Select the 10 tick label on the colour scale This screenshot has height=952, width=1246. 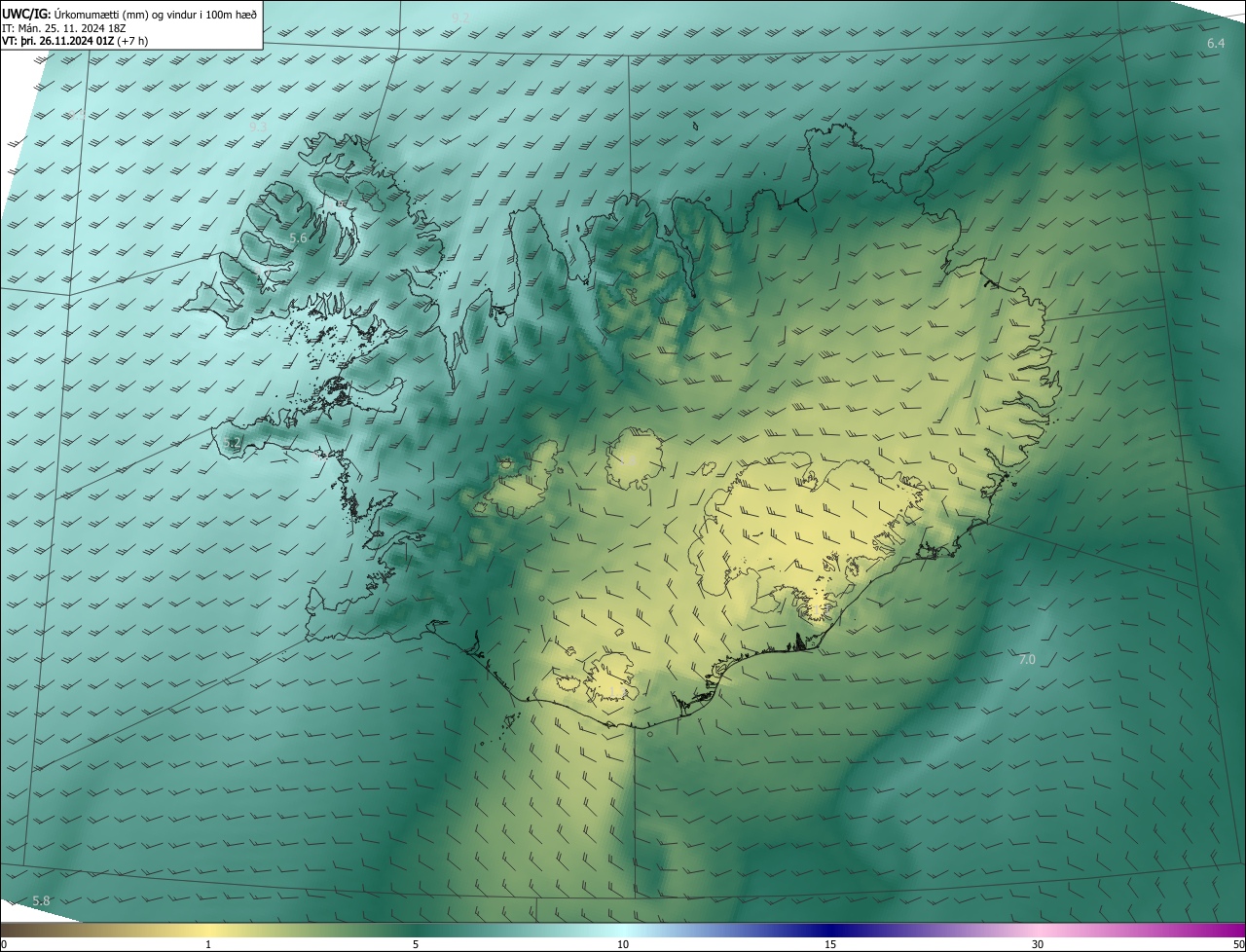(x=623, y=944)
